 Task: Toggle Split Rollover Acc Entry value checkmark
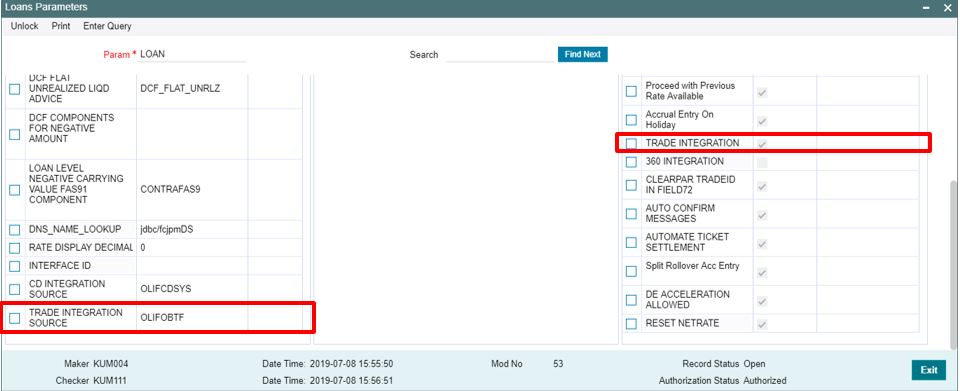pyautogui.click(x=762, y=272)
